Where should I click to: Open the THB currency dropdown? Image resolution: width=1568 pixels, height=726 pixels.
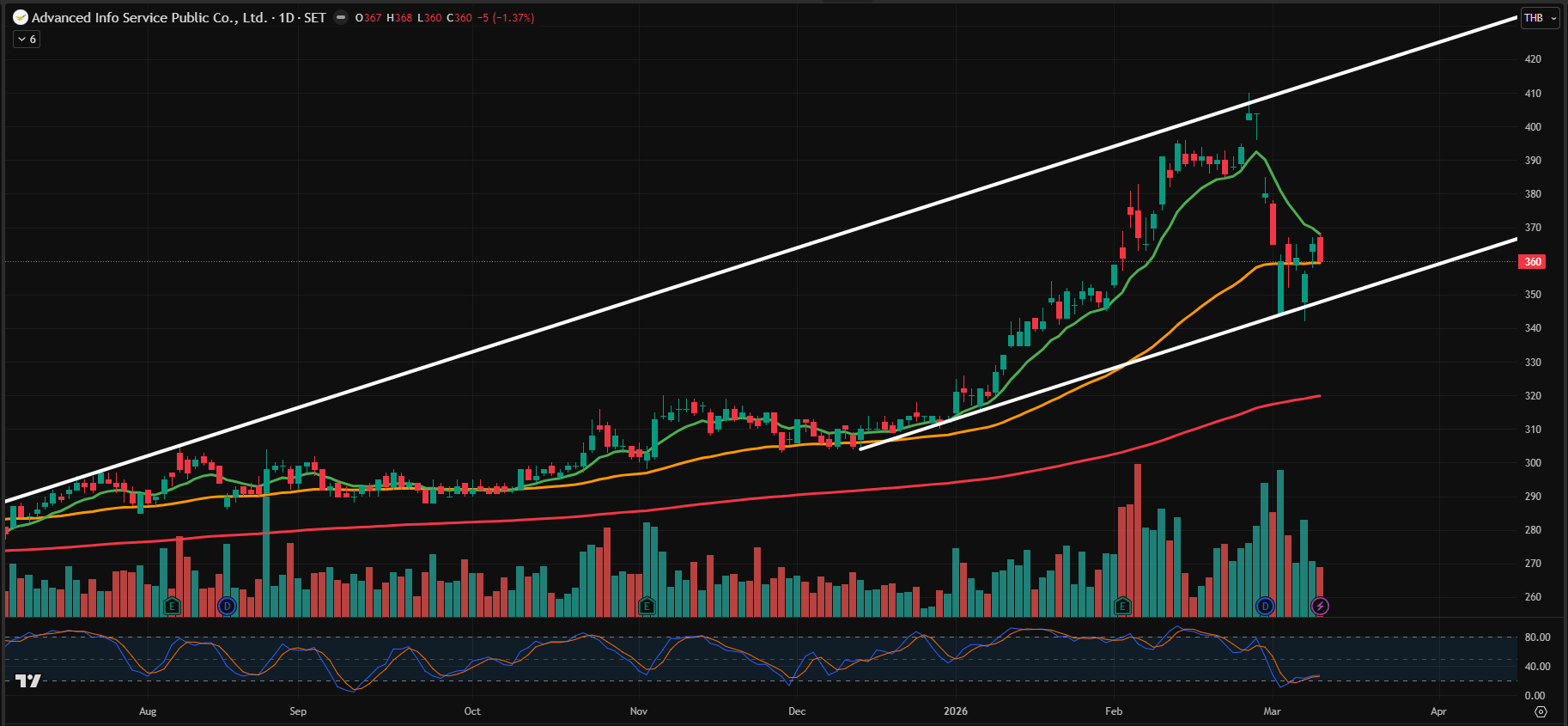[x=1541, y=18]
